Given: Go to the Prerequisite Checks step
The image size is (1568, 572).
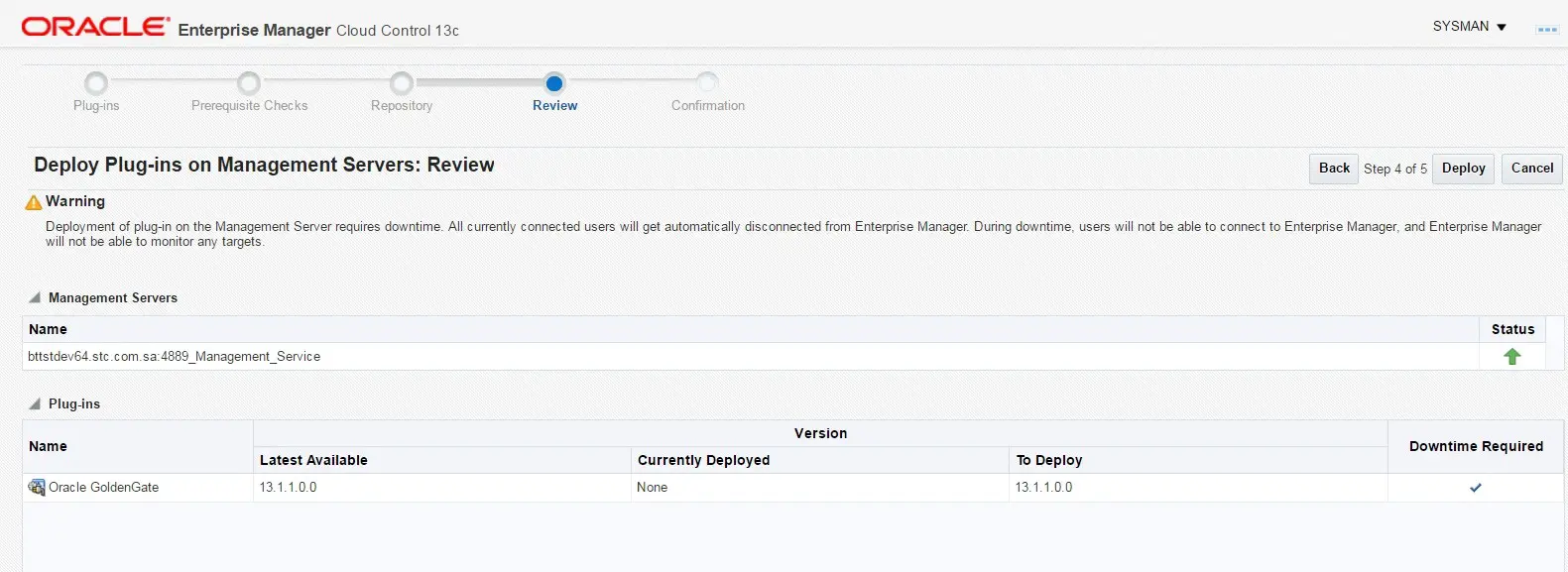Looking at the screenshot, I should [x=250, y=106].
